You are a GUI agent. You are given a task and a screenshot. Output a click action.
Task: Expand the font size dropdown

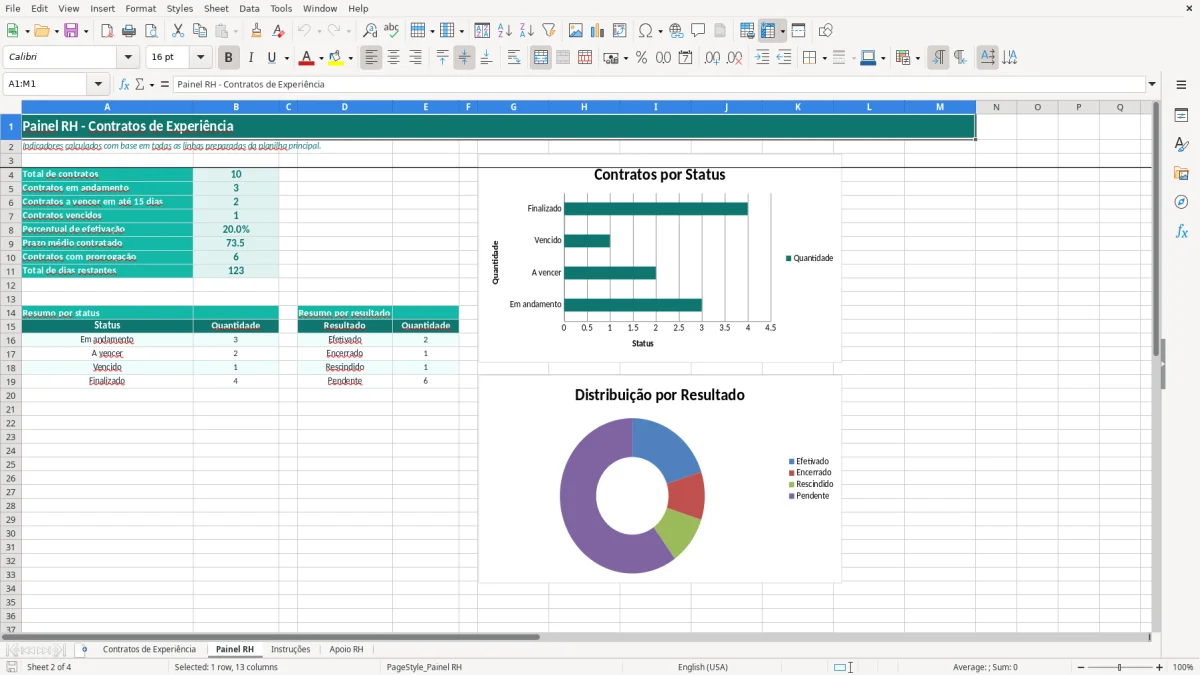coord(201,58)
